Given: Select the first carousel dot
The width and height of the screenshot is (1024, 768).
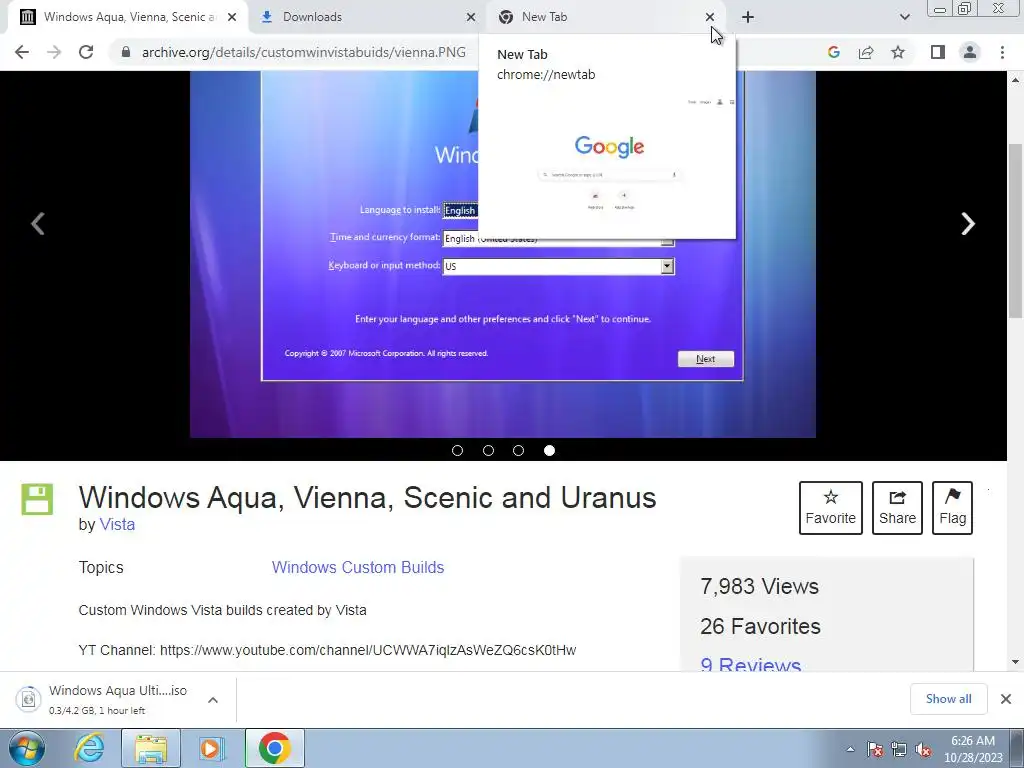Looking at the screenshot, I should (457, 451).
